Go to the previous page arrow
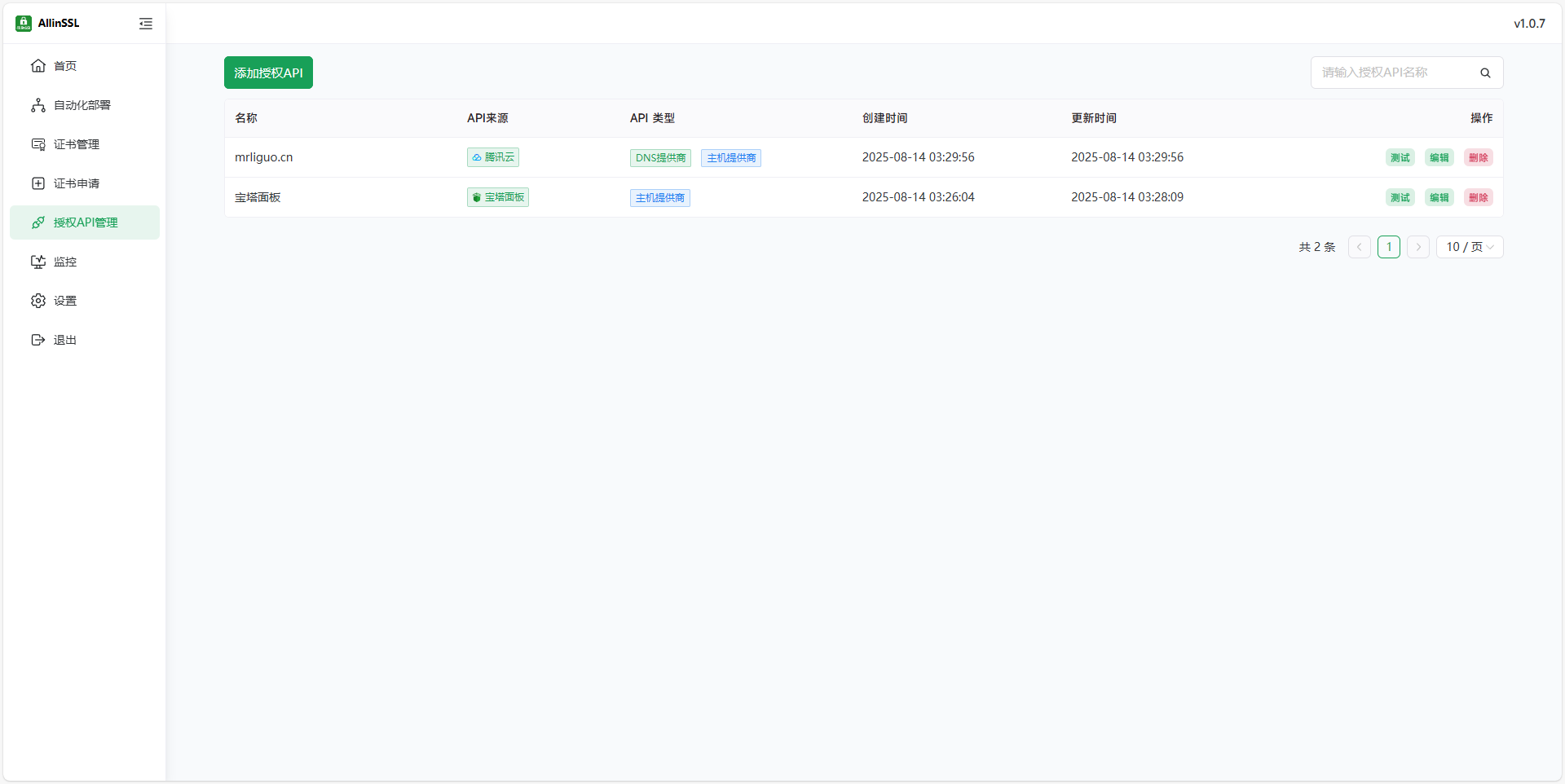 point(1359,247)
